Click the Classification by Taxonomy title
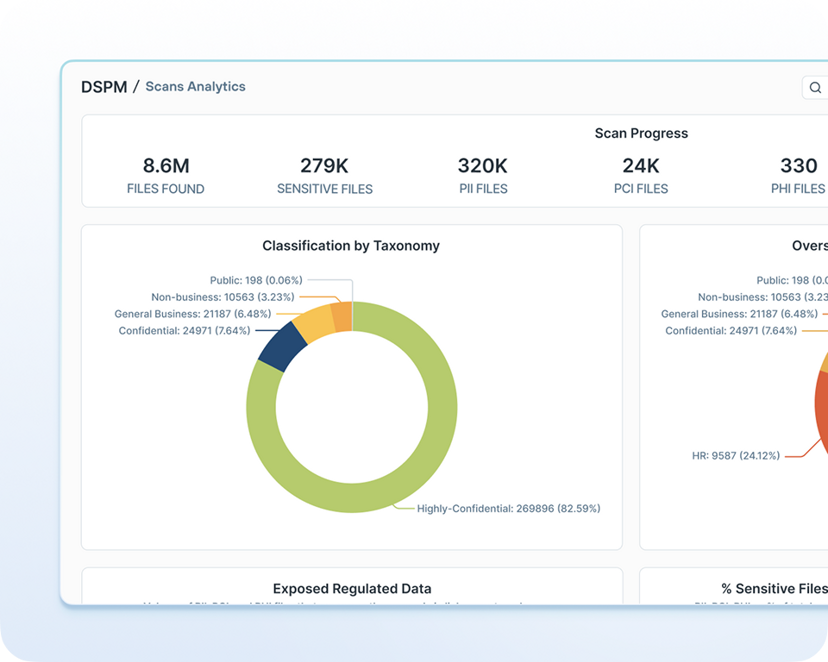Viewport: 828px width, 662px height. [351, 246]
